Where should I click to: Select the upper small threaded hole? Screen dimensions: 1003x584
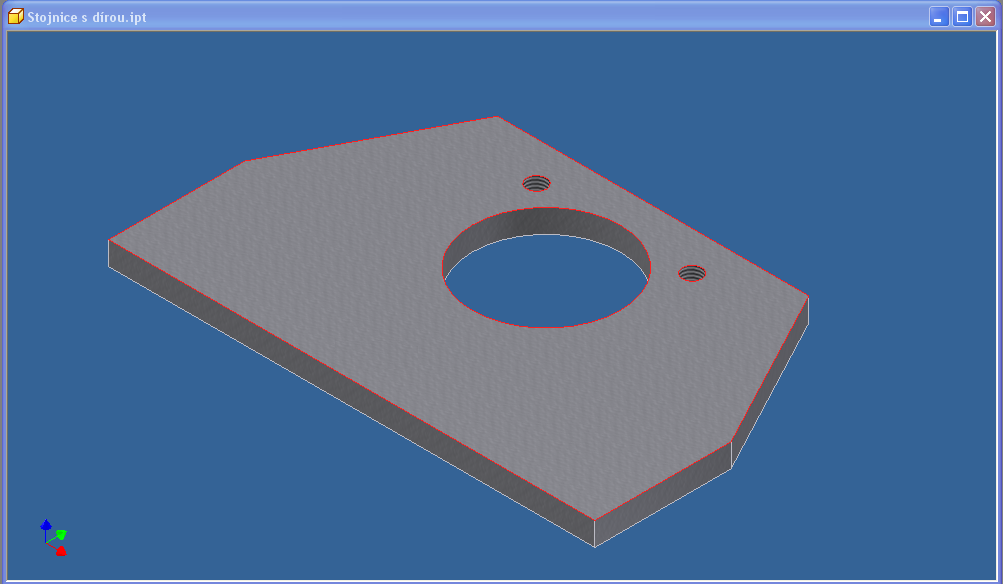(x=536, y=184)
